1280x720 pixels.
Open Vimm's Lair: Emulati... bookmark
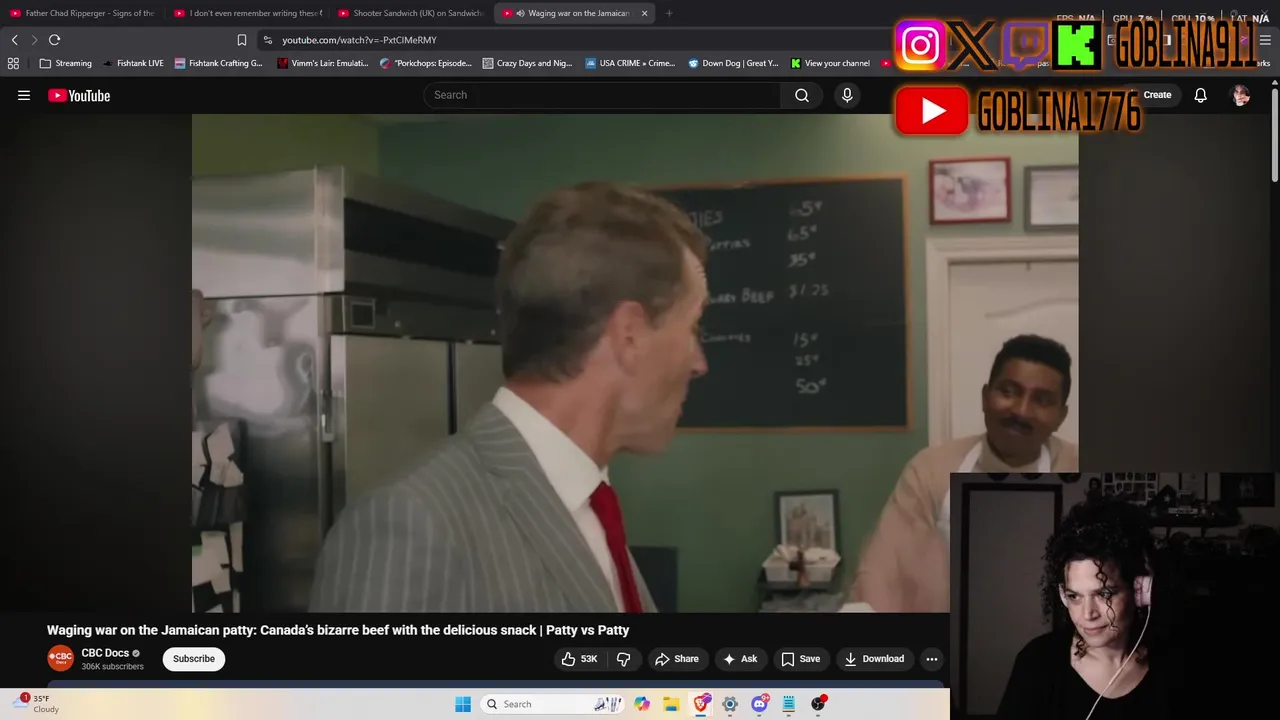tap(324, 63)
